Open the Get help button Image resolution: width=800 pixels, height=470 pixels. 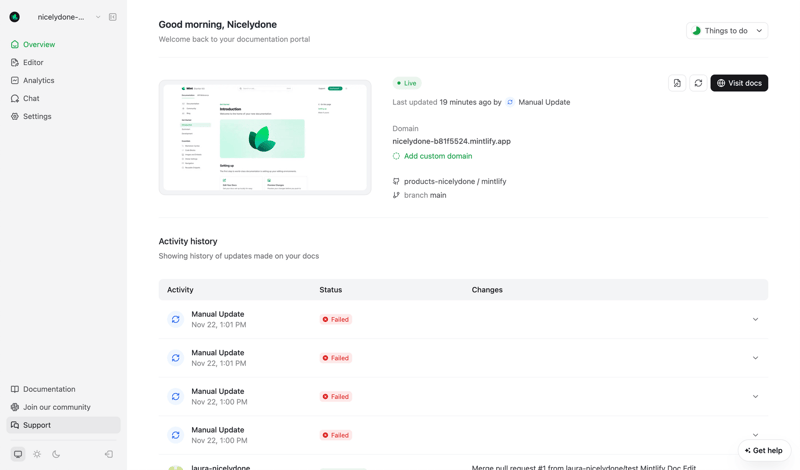tap(764, 450)
